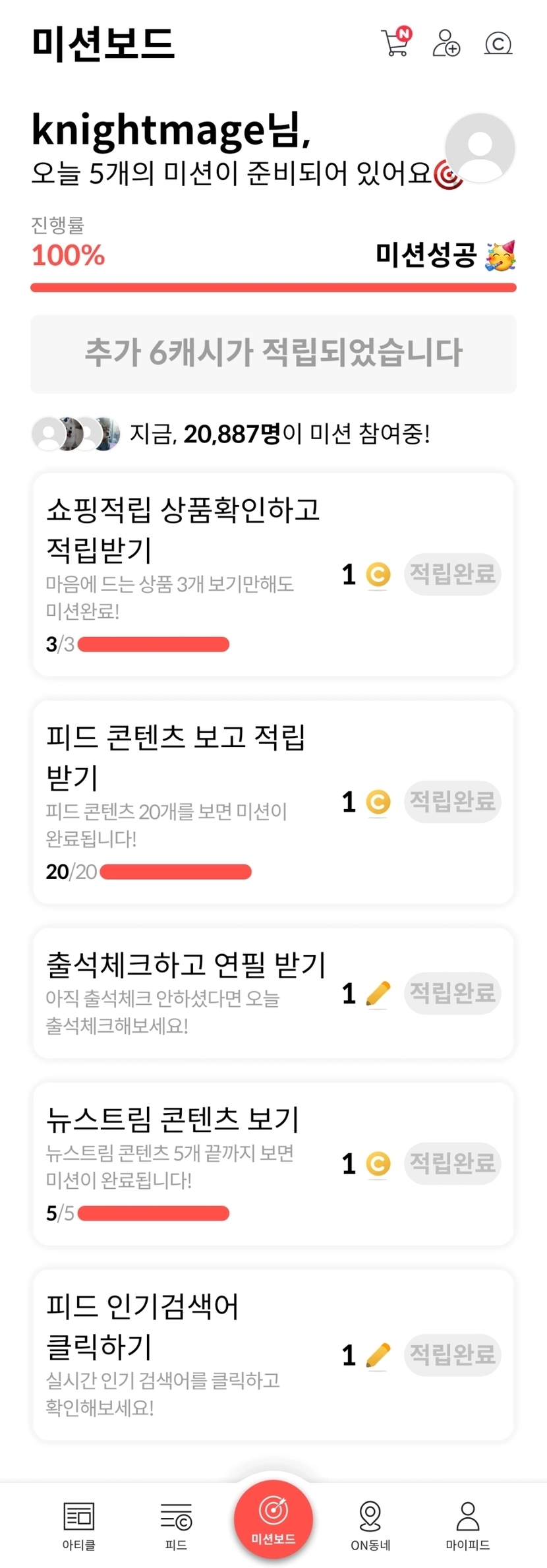Tap the 20/20 feed progress bar
Image resolution: width=547 pixels, height=1568 pixels.
(x=175, y=872)
